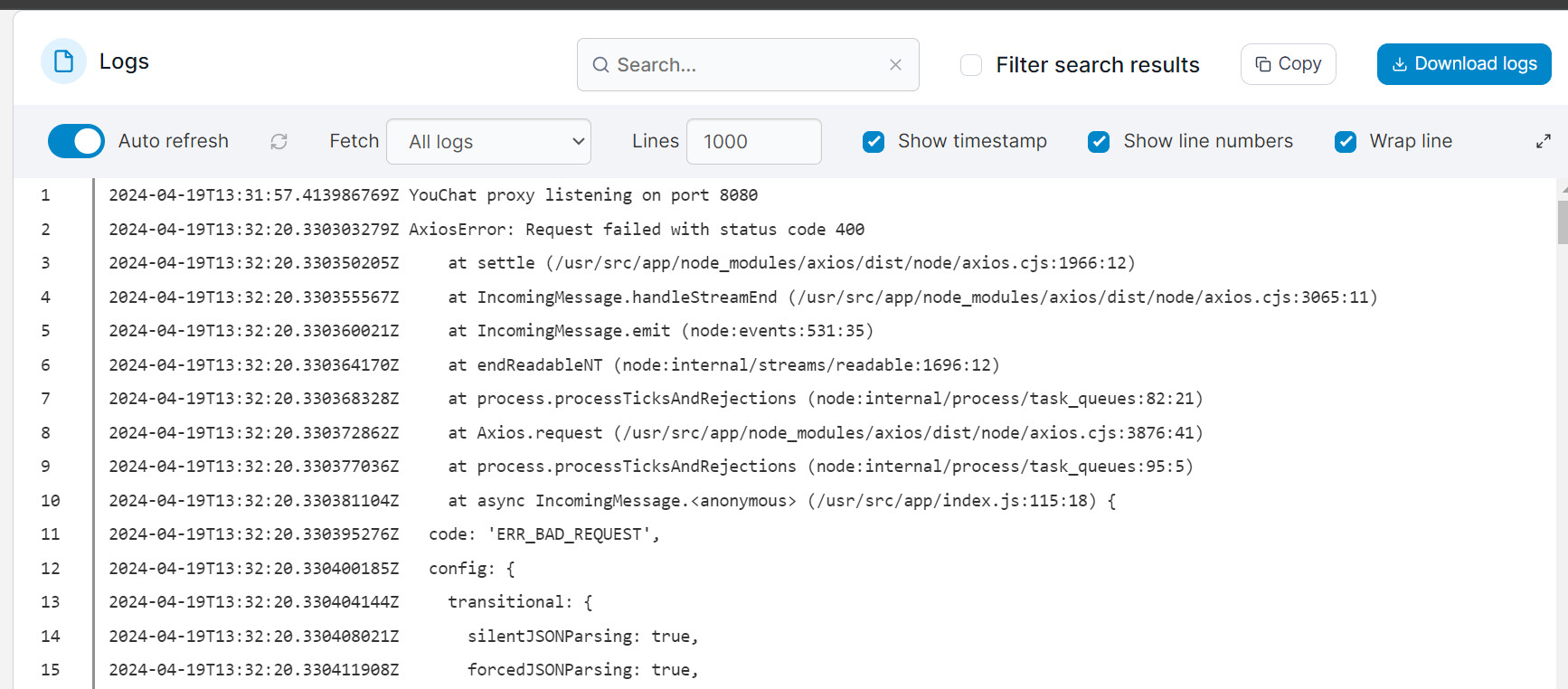
Task: Expand logs view to fullscreen
Action: tap(1543, 141)
